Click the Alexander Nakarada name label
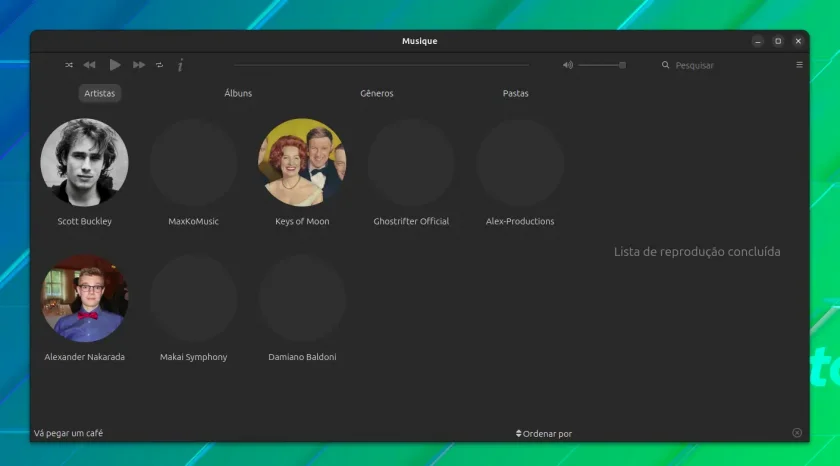The image size is (840, 466). tap(85, 357)
